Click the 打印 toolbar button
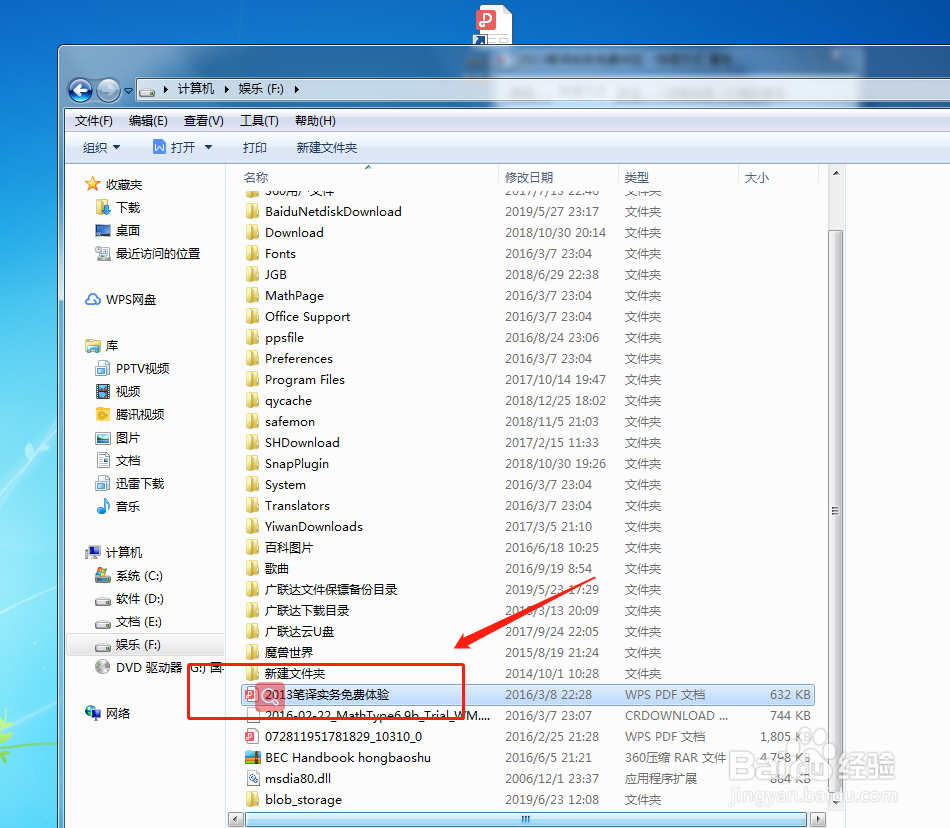The image size is (950, 828). [254, 147]
